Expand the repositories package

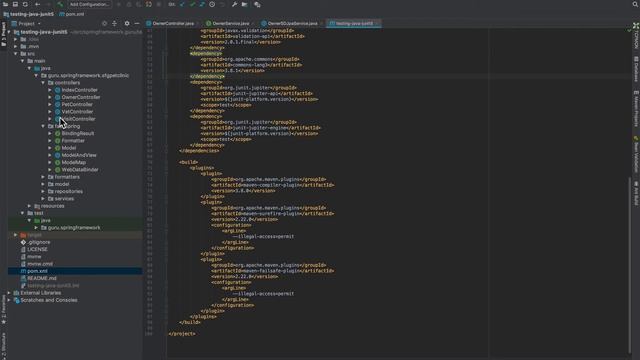pyautogui.click(x=43, y=191)
